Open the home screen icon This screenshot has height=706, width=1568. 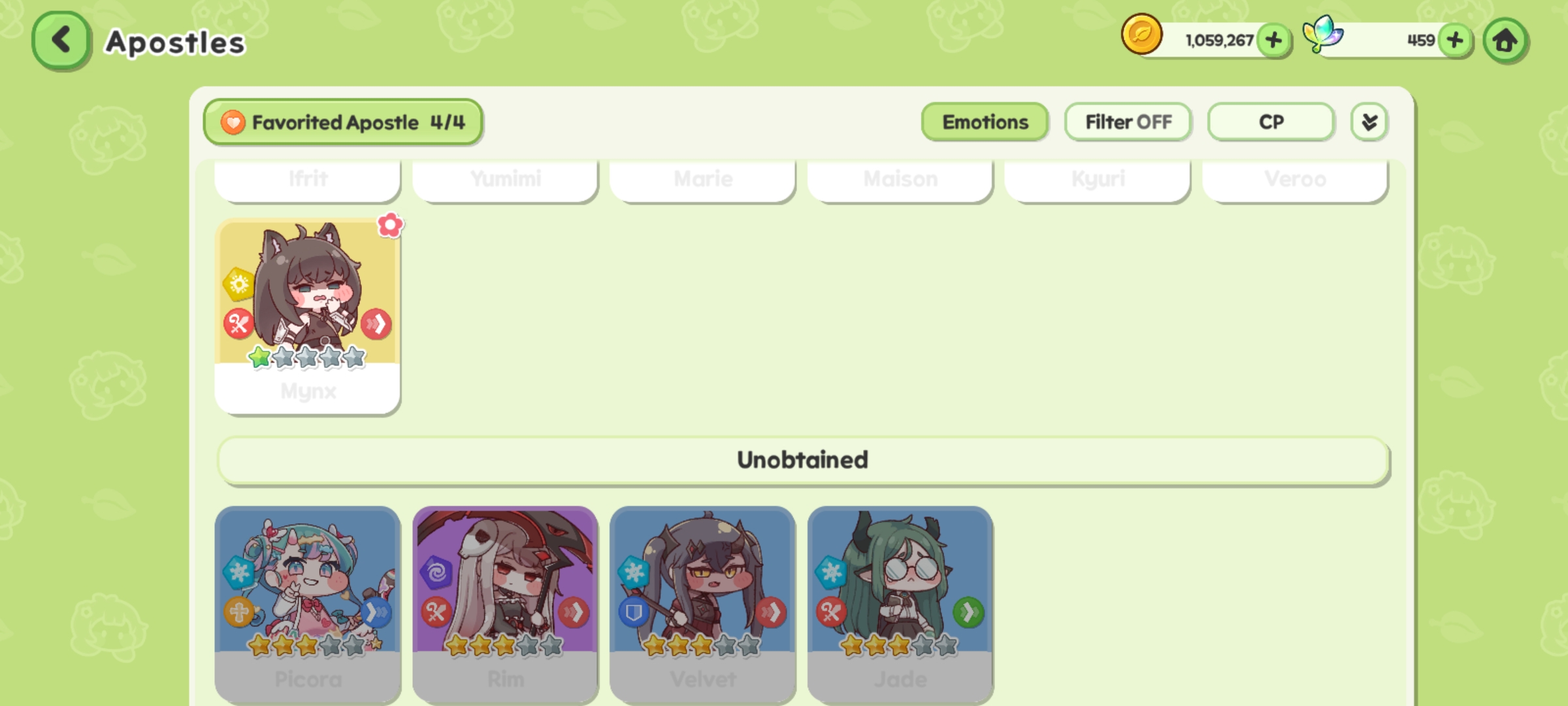point(1505,41)
